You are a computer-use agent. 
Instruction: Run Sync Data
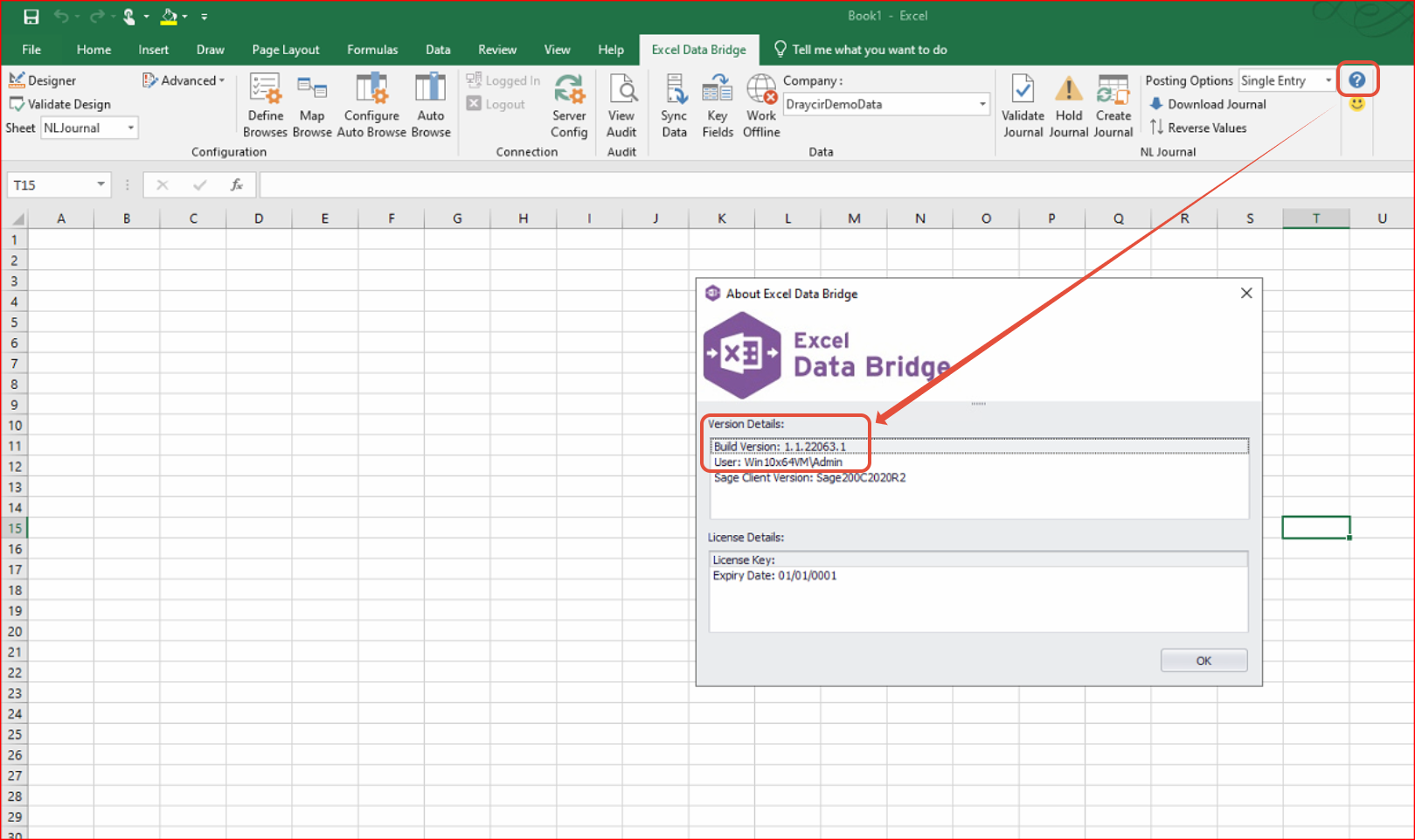point(674,106)
